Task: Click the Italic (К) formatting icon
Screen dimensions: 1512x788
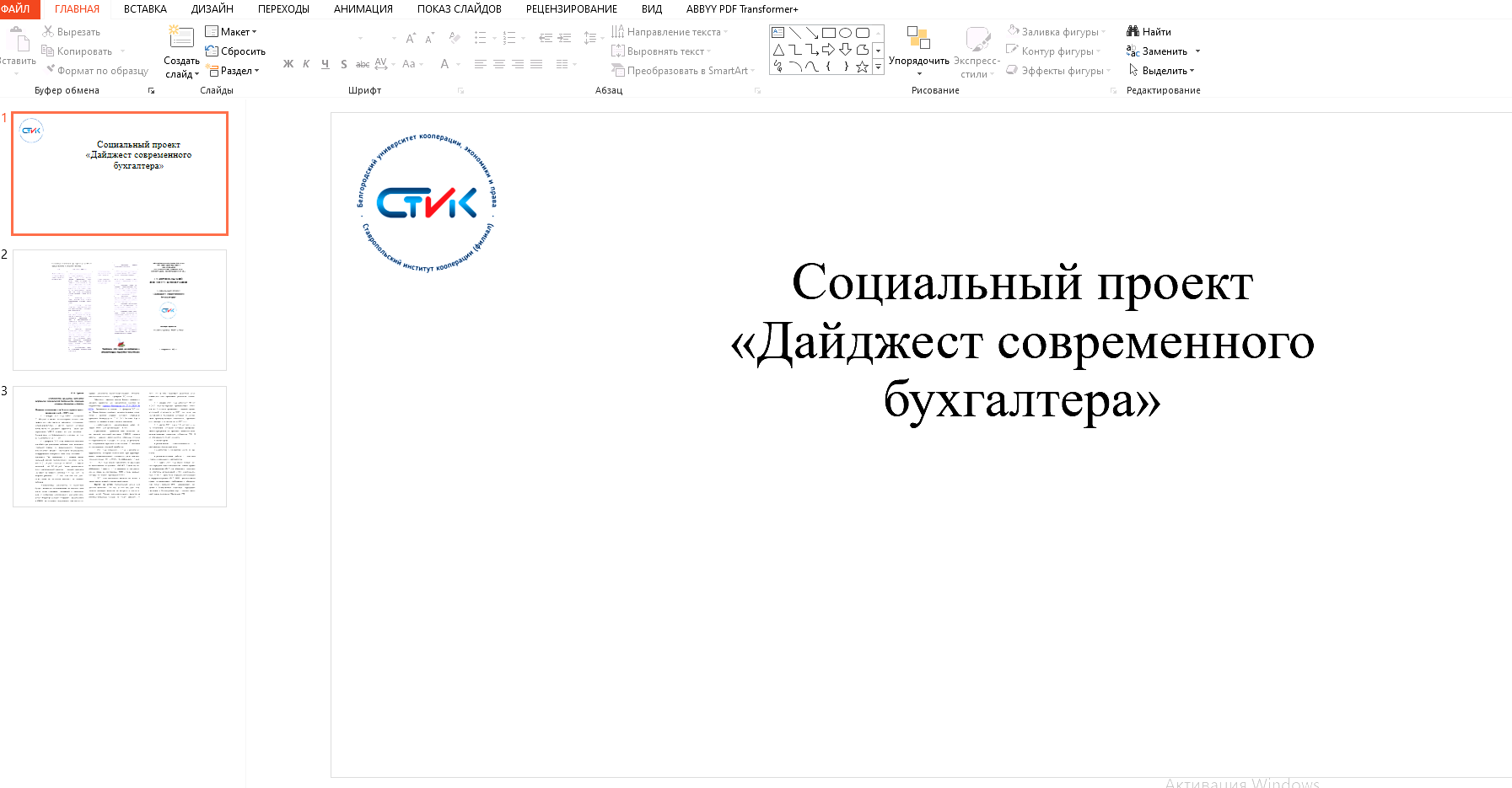Action: pyautogui.click(x=306, y=64)
